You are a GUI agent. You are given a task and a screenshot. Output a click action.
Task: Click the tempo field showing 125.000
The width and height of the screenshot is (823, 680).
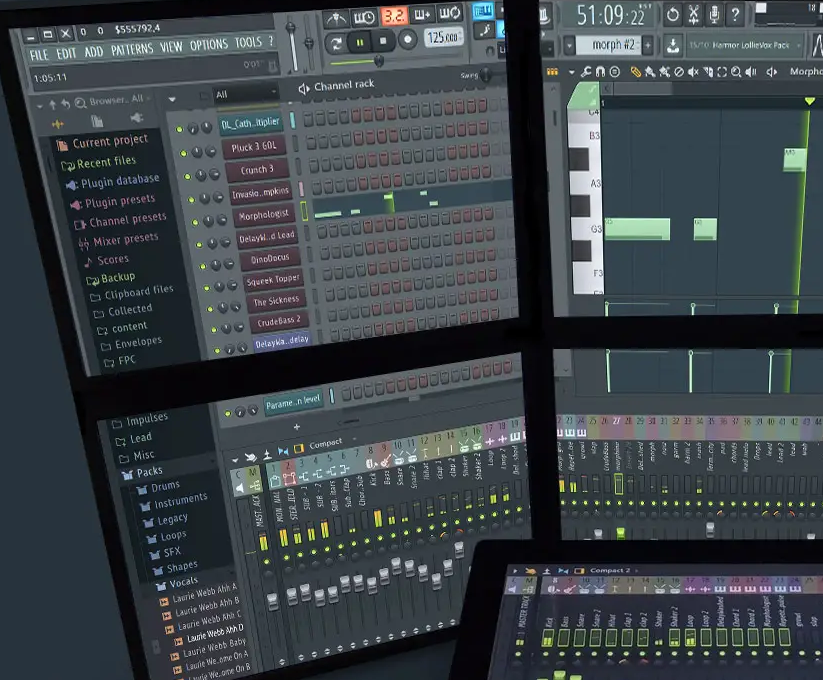coord(443,37)
